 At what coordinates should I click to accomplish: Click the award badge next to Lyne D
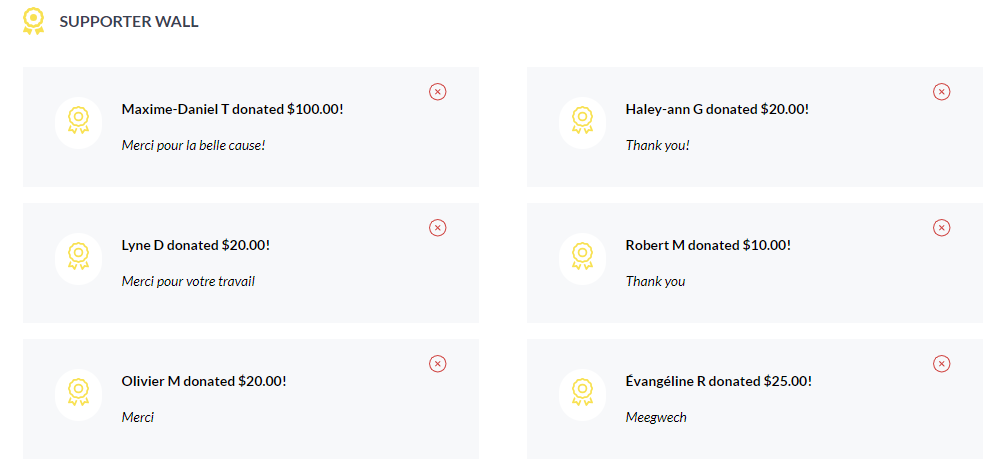pos(79,258)
